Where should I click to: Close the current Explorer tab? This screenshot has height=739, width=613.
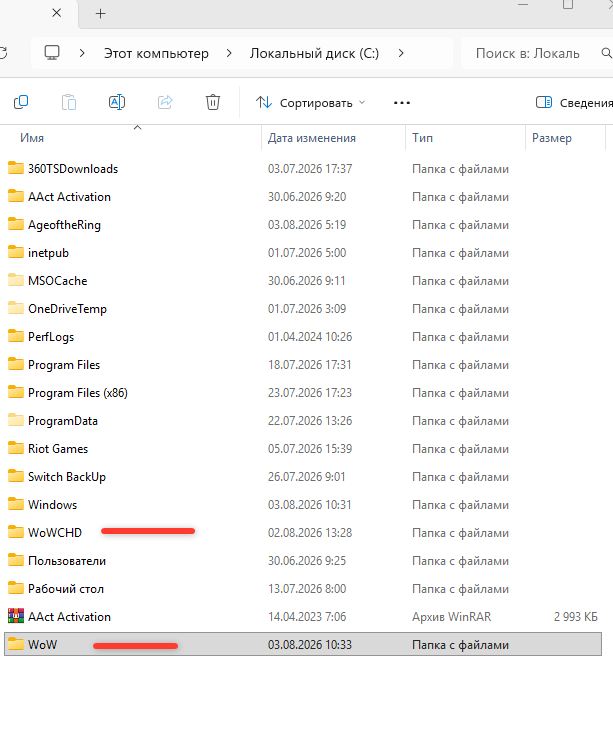click(57, 13)
